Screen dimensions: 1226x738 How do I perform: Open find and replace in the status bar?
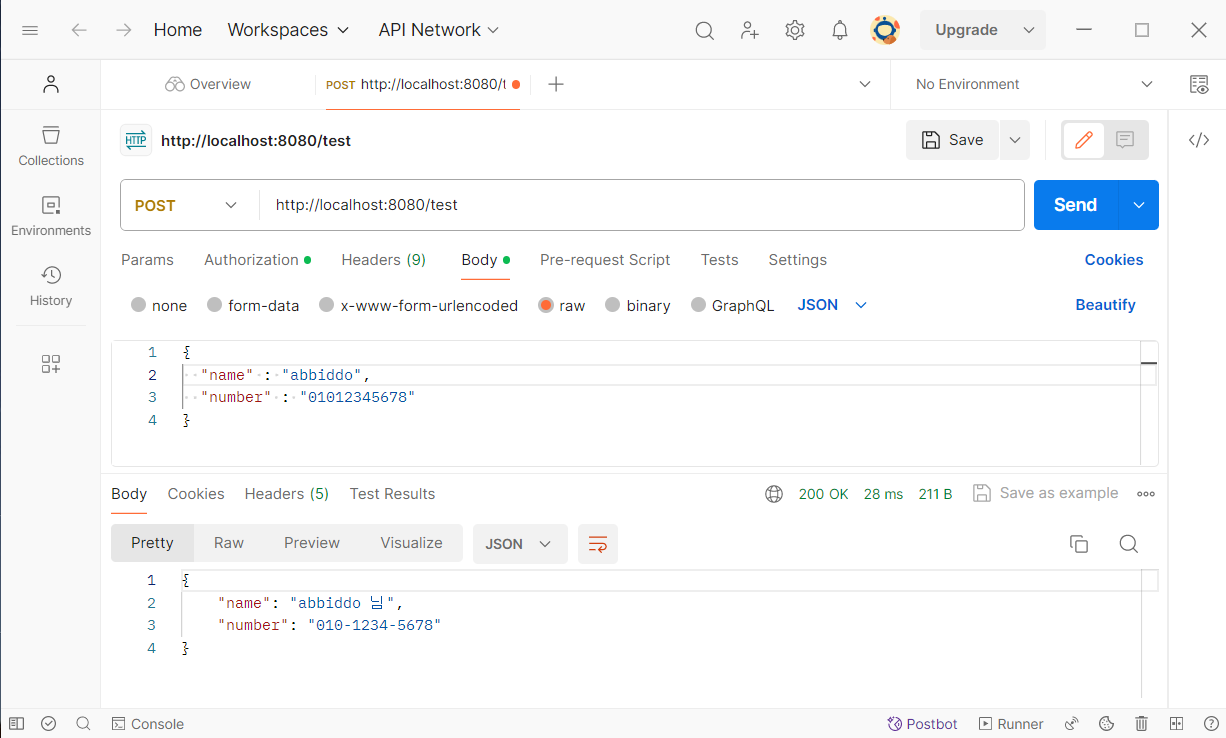pos(84,724)
